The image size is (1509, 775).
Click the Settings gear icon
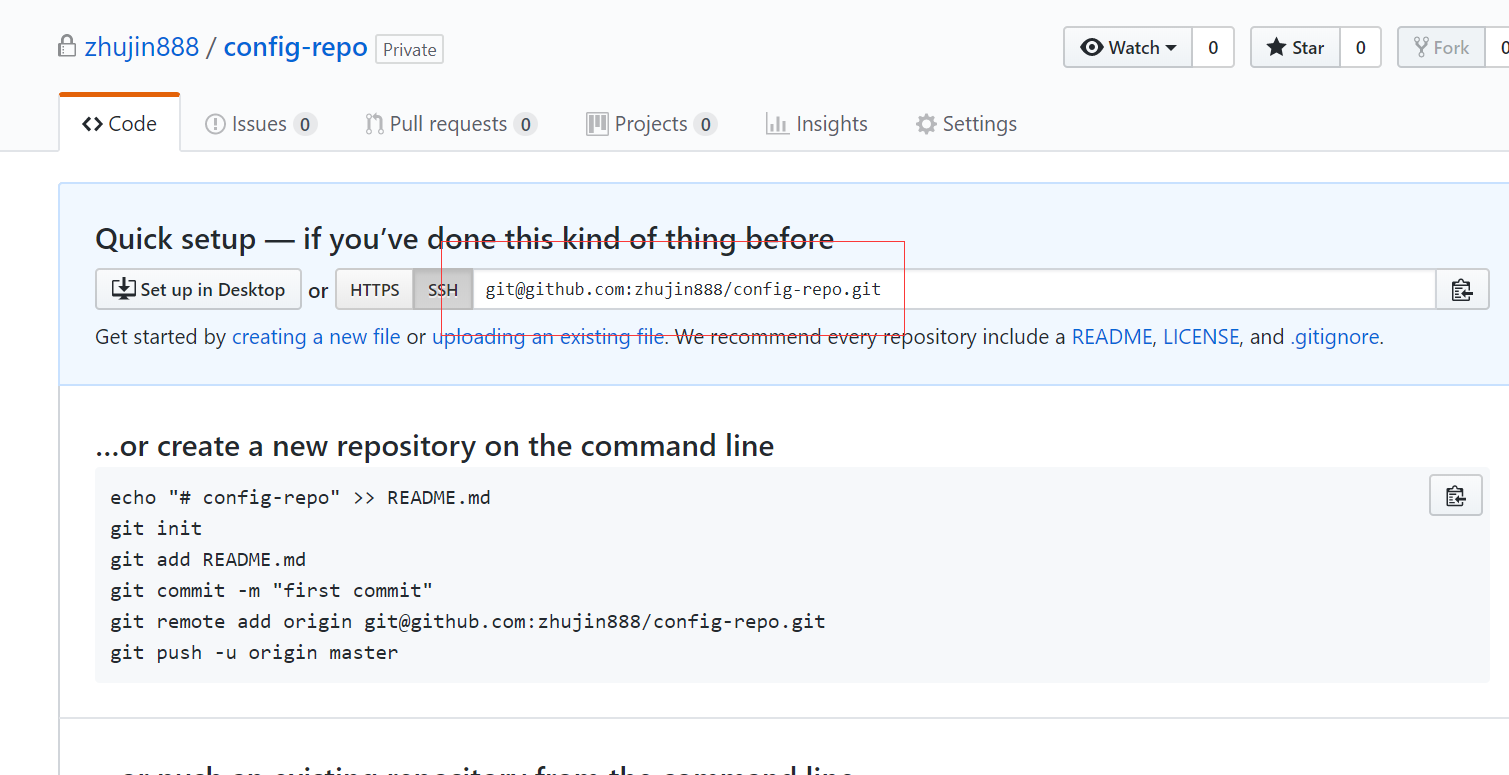click(926, 124)
